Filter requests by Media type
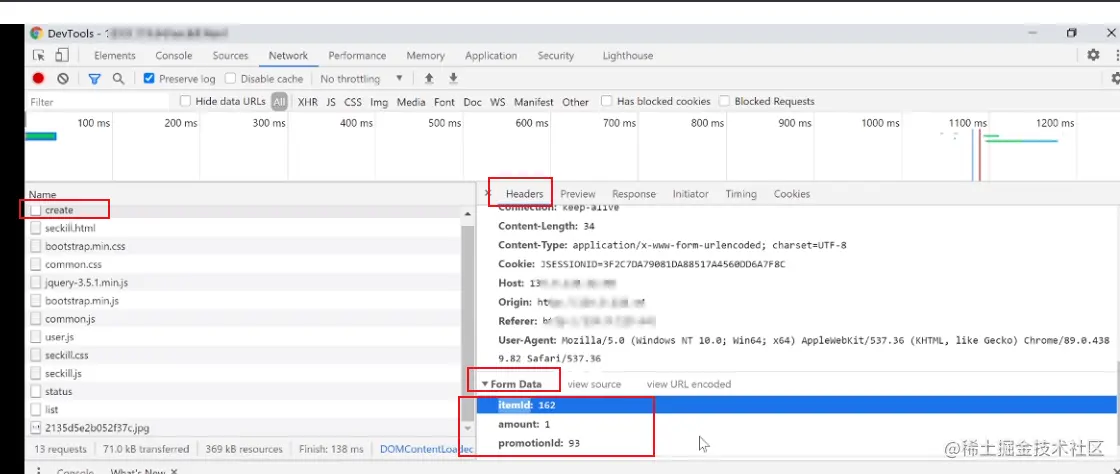The image size is (1120, 474). (411, 102)
